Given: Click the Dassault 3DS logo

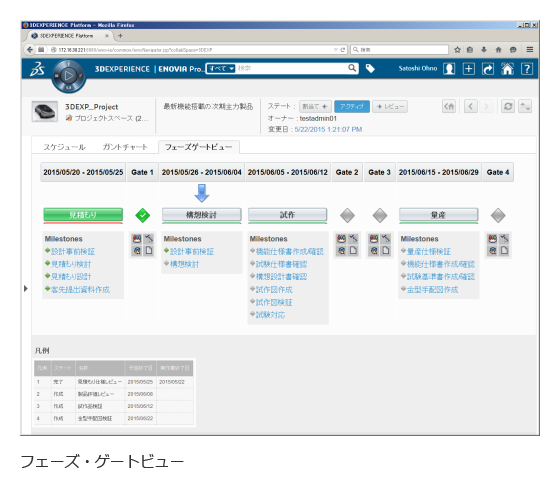Looking at the screenshot, I should 38,69.
